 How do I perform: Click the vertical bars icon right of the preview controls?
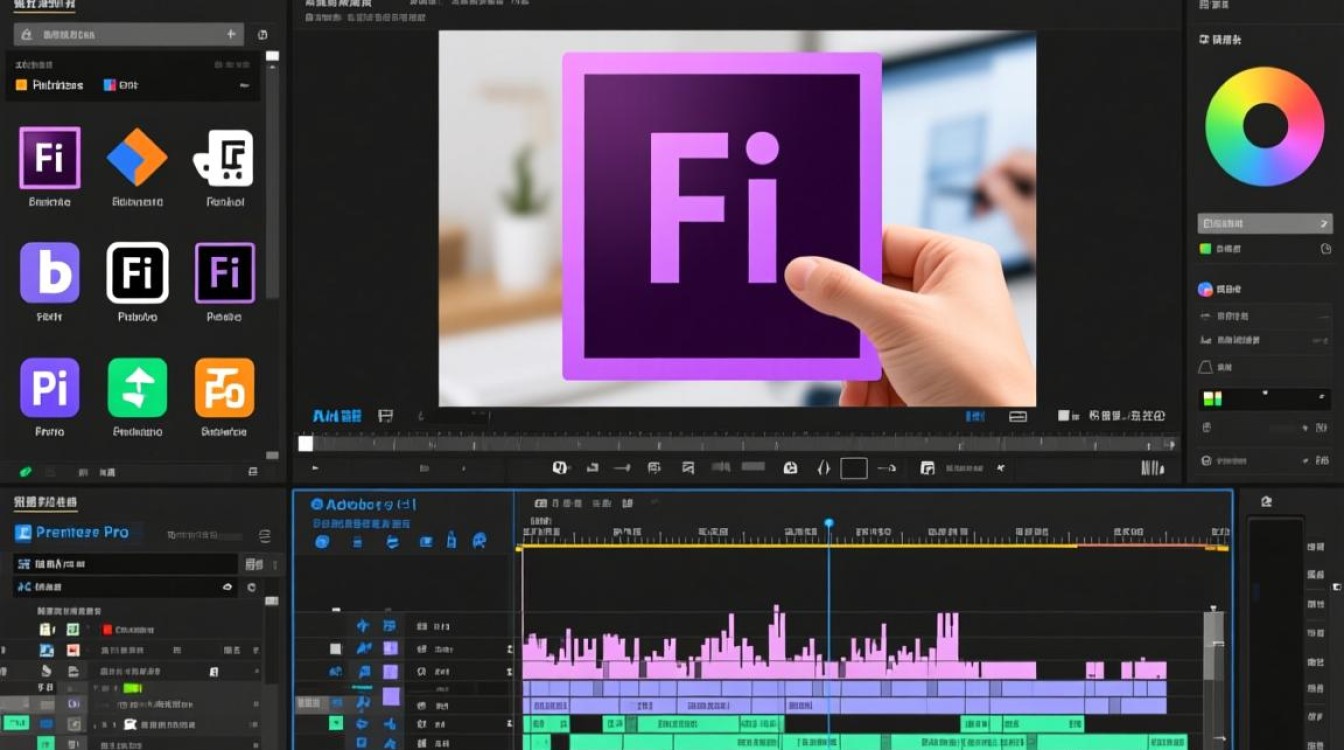coord(1152,467)
